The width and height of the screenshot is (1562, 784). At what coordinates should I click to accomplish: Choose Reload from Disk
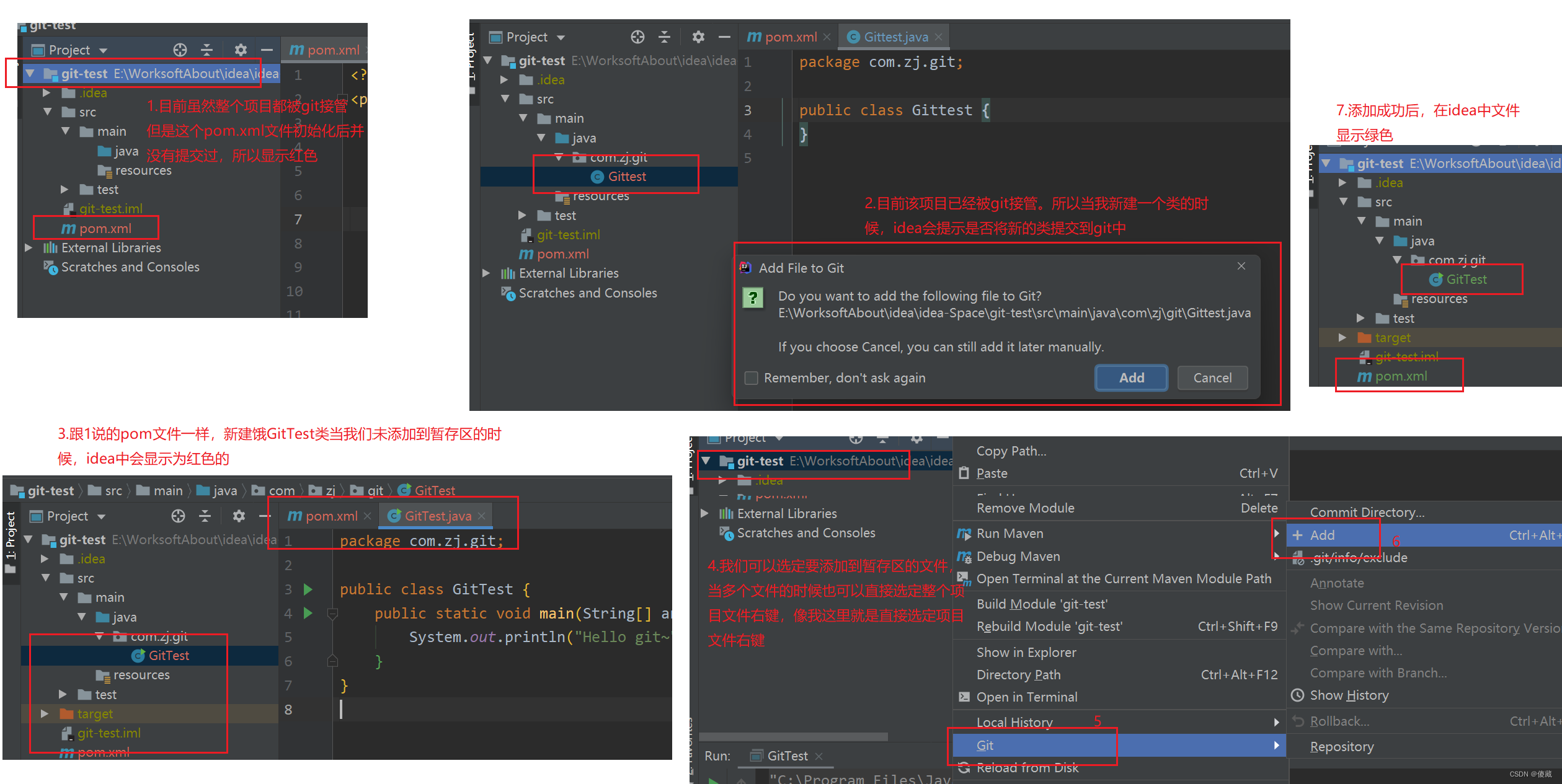click(1118, 768)
